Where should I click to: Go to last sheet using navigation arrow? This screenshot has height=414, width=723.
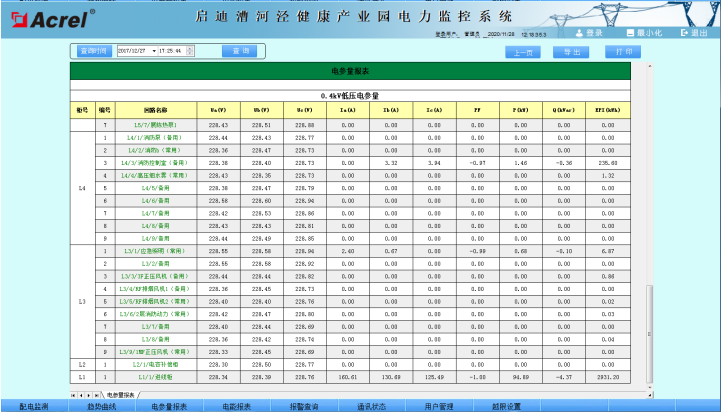tap(98, 396)
